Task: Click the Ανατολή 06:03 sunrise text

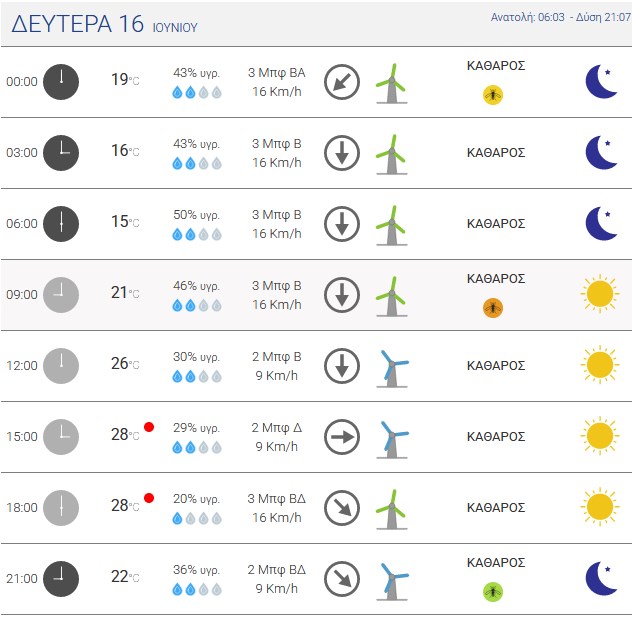Action: 527,17
